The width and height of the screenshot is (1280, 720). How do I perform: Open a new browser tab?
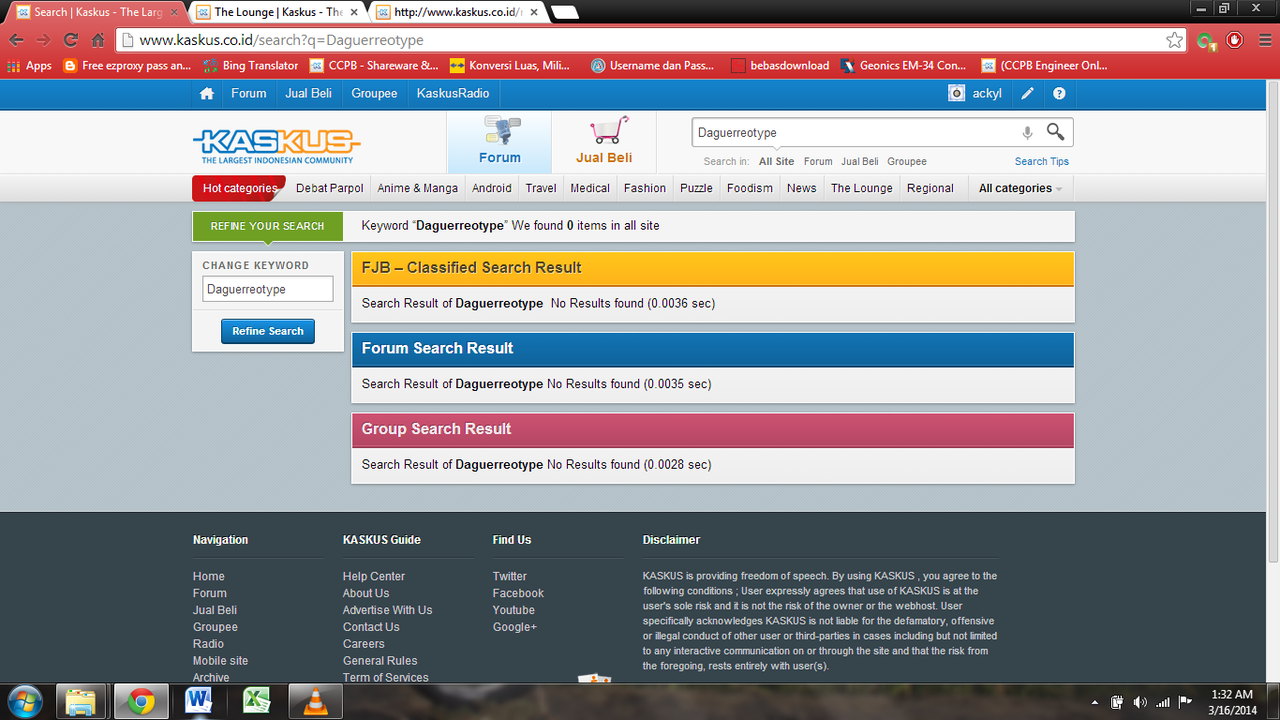tap(564, 13)
